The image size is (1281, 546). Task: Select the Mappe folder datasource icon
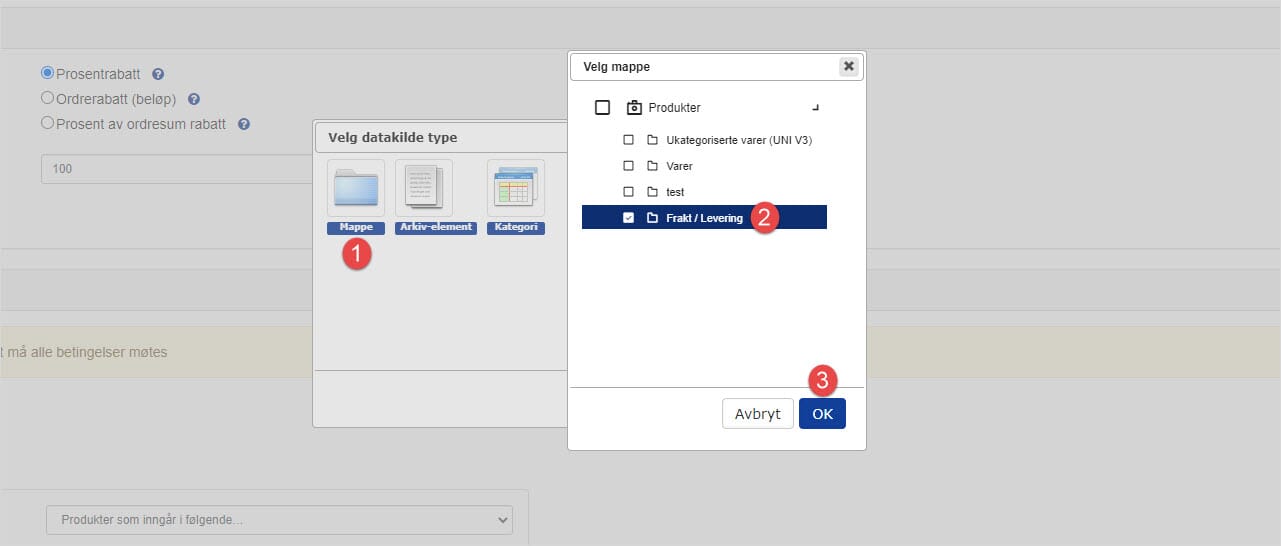(355, 189)
